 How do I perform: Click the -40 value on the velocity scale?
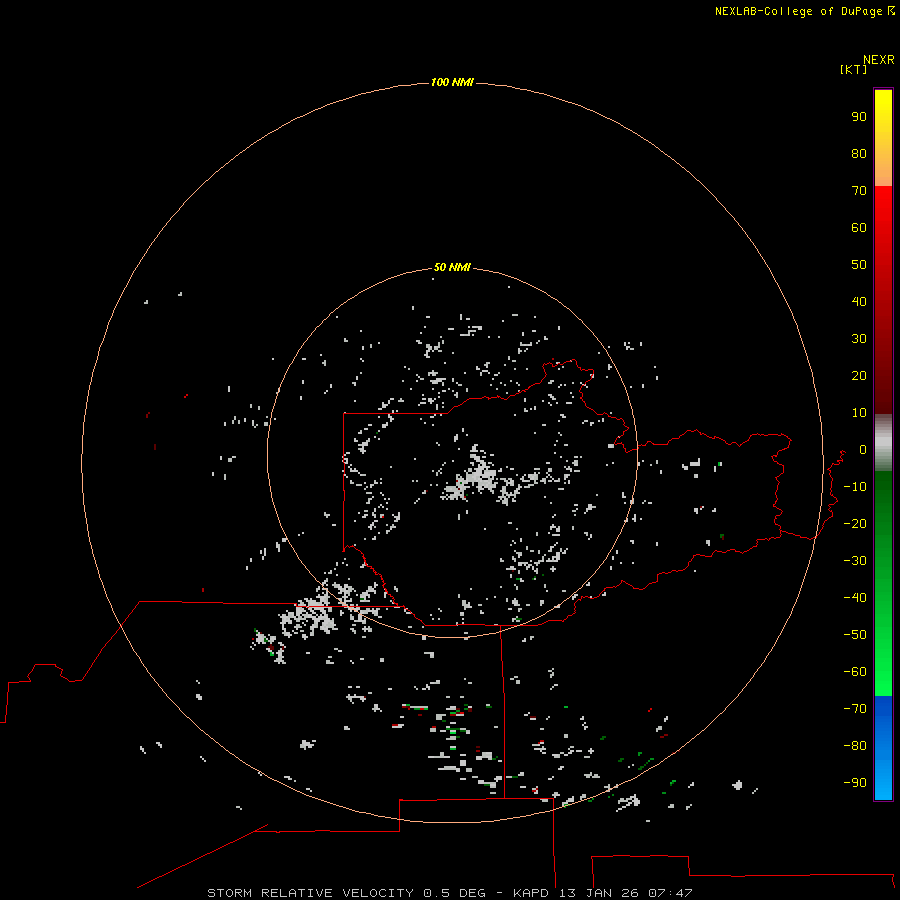pos(855,598)
